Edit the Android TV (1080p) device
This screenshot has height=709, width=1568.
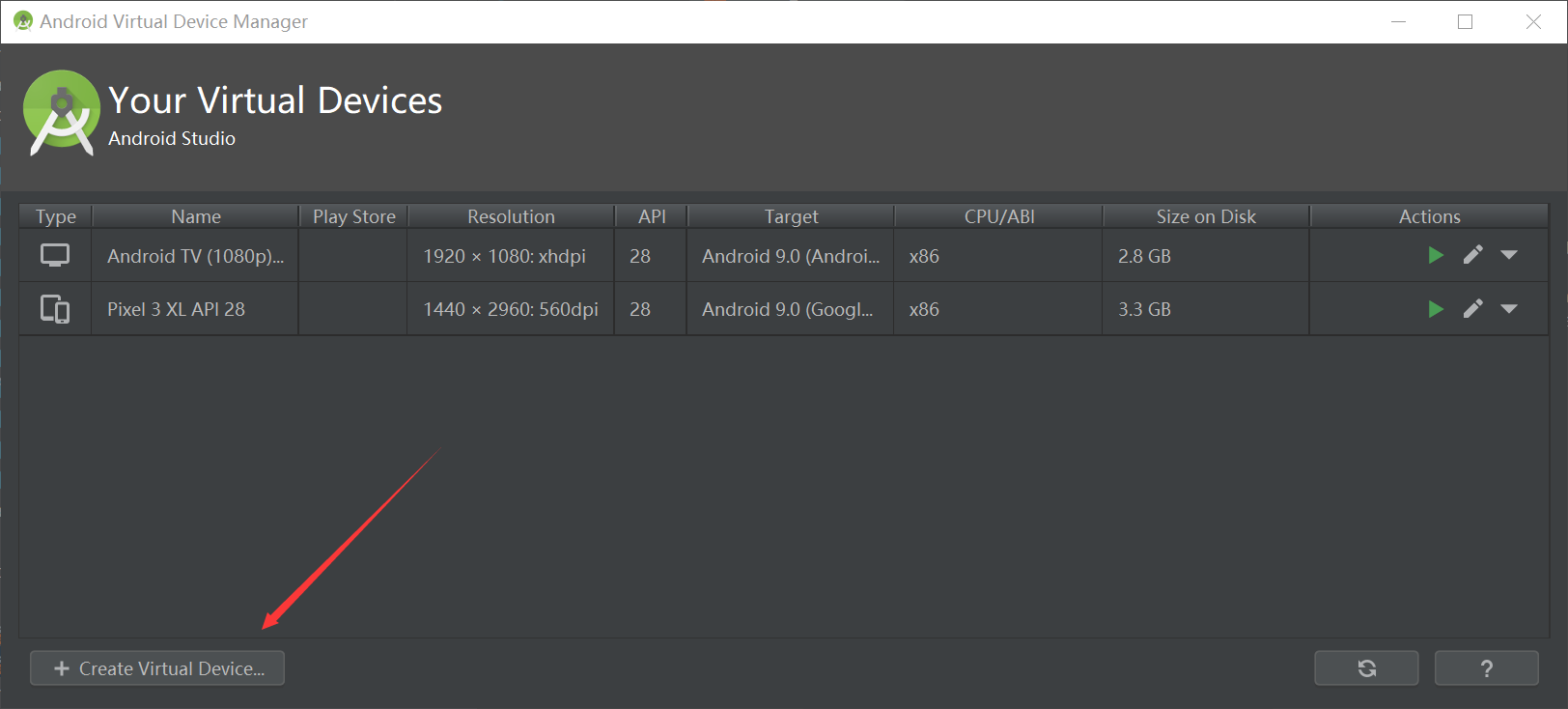point(1472,255)
